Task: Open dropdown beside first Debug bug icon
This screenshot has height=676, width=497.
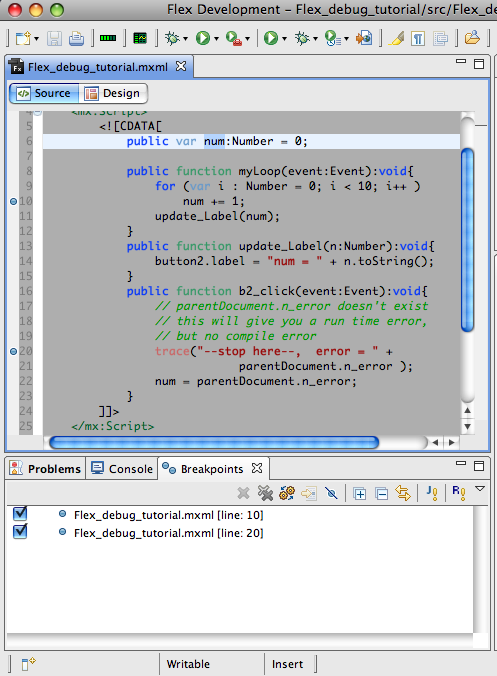Action: click(x=185, y=39)
